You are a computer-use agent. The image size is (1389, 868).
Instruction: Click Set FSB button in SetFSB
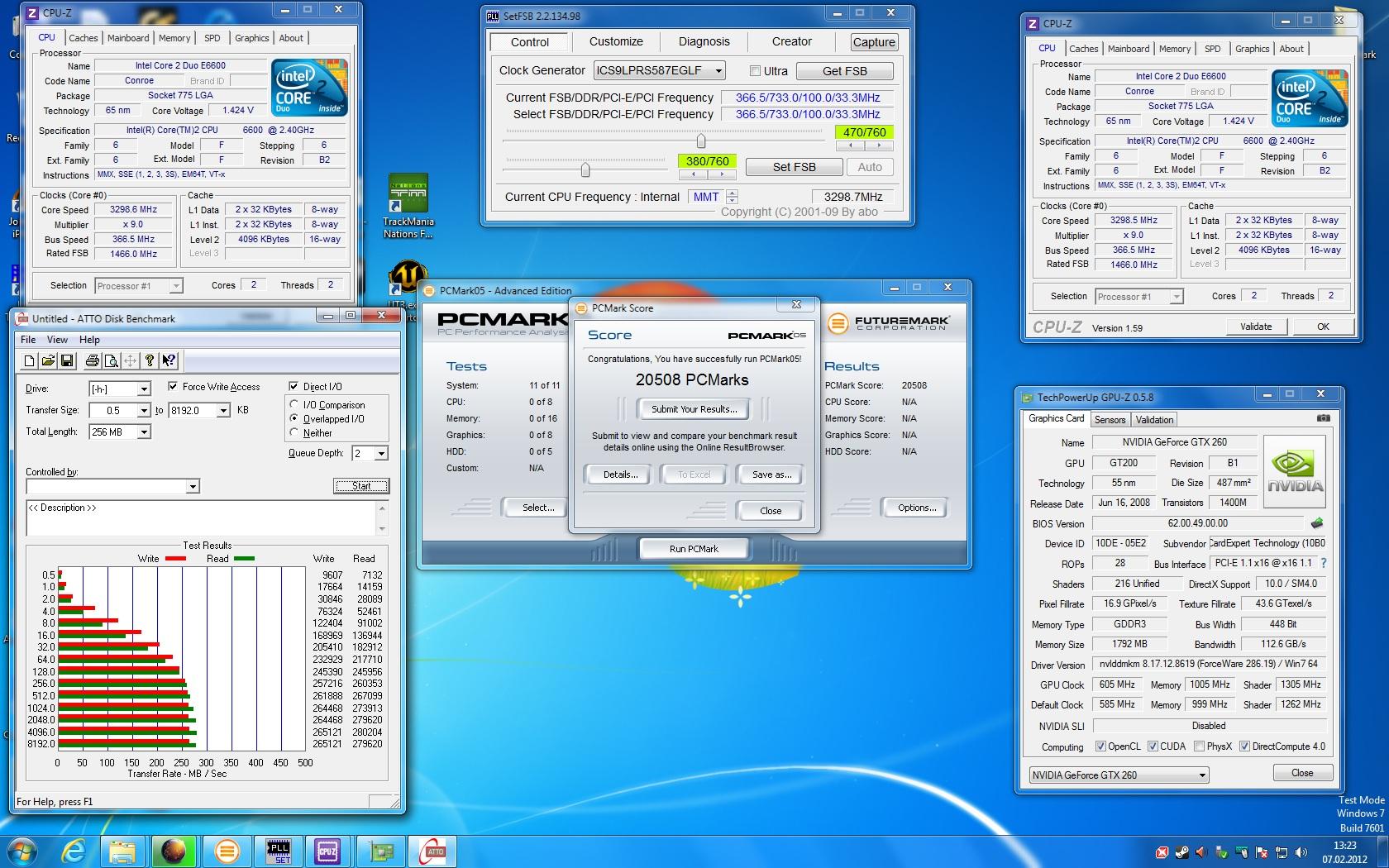pos(794,167)
